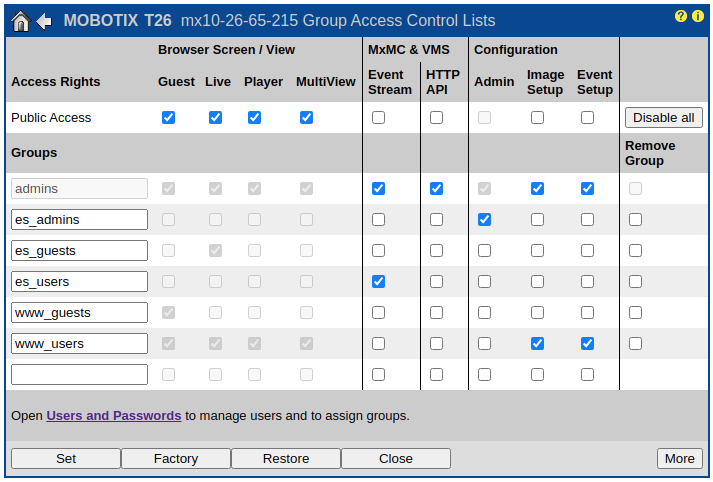Uncheck es_users Event Stream checkbox
713x482 pixels.
(378, 281)
